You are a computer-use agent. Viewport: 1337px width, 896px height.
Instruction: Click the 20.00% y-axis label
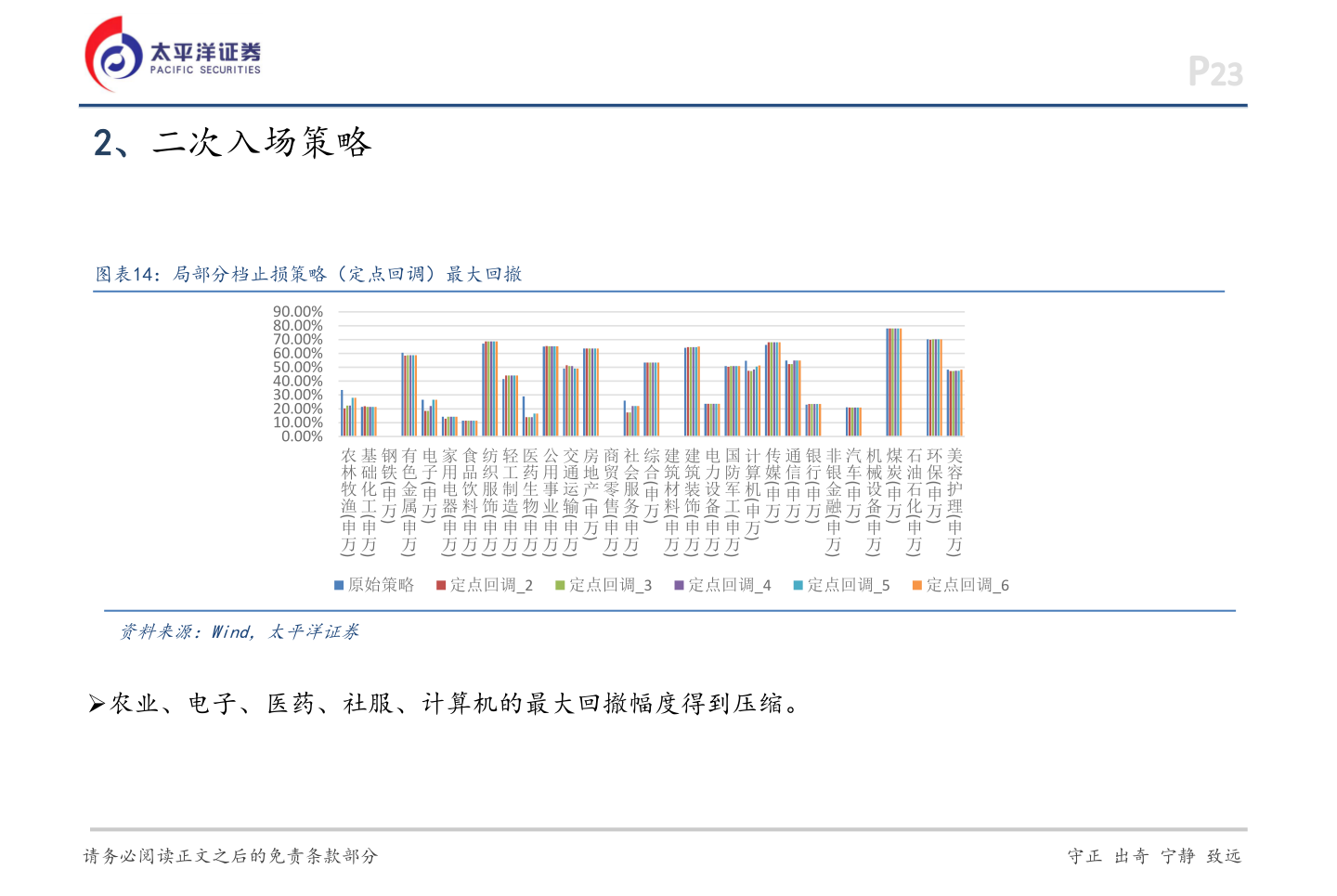point(298,409)
